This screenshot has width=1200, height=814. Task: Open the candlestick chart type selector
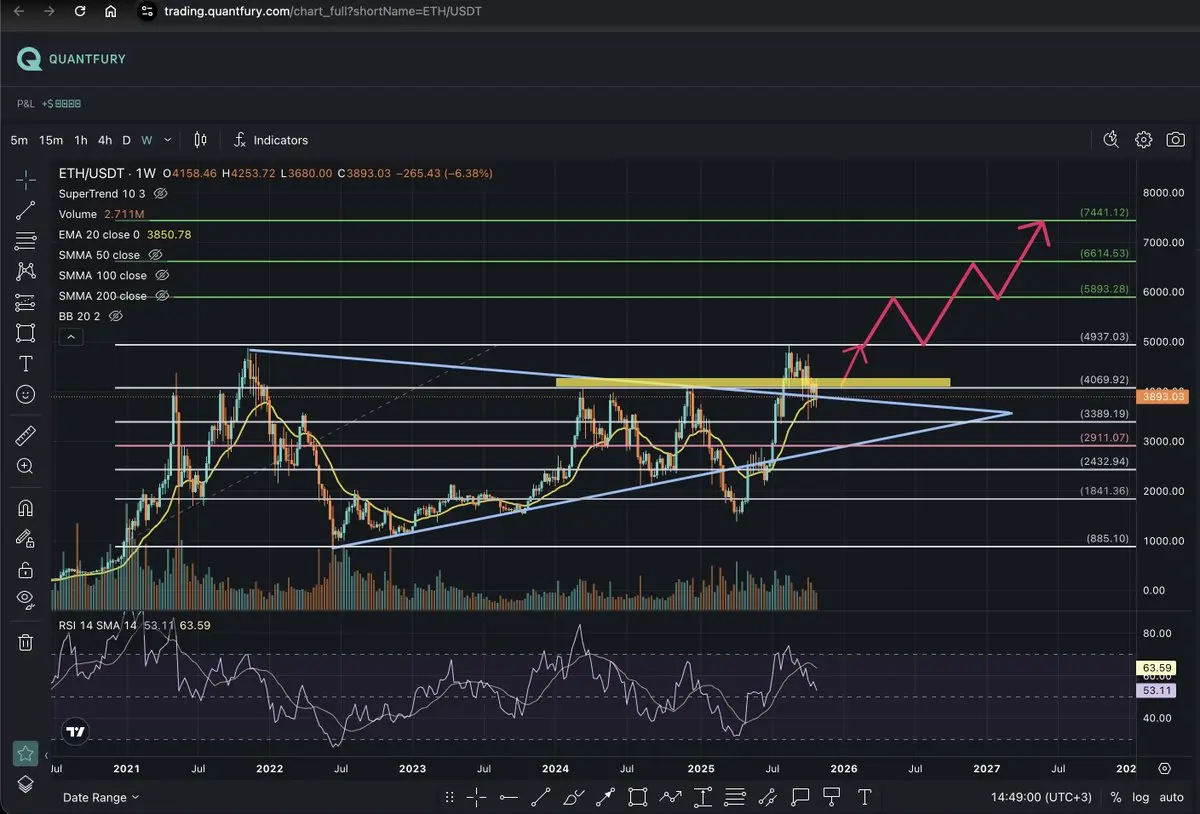tap(201, 140)
